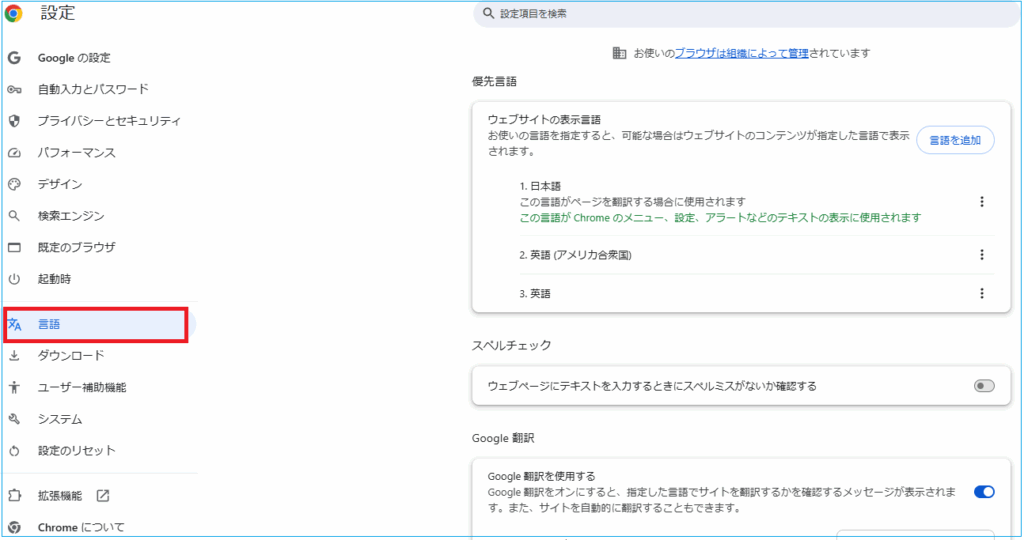The image size is (1024, 540).
Task: Open the three-dot menu for 英語 (アメリカ合衆国)
Action: [982, 255]
